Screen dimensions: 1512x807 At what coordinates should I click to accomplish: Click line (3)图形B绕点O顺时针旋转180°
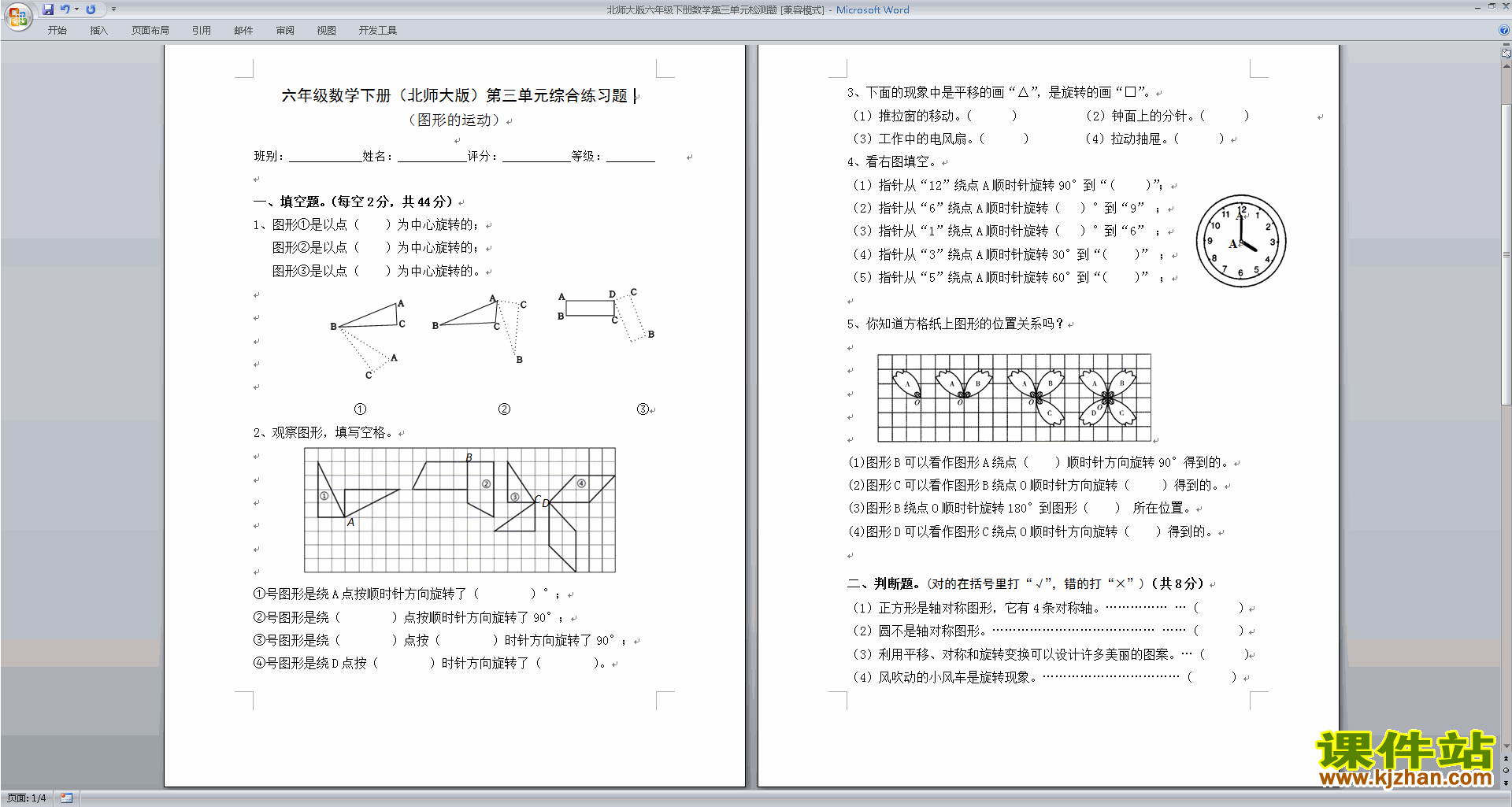pos(1020,508)
